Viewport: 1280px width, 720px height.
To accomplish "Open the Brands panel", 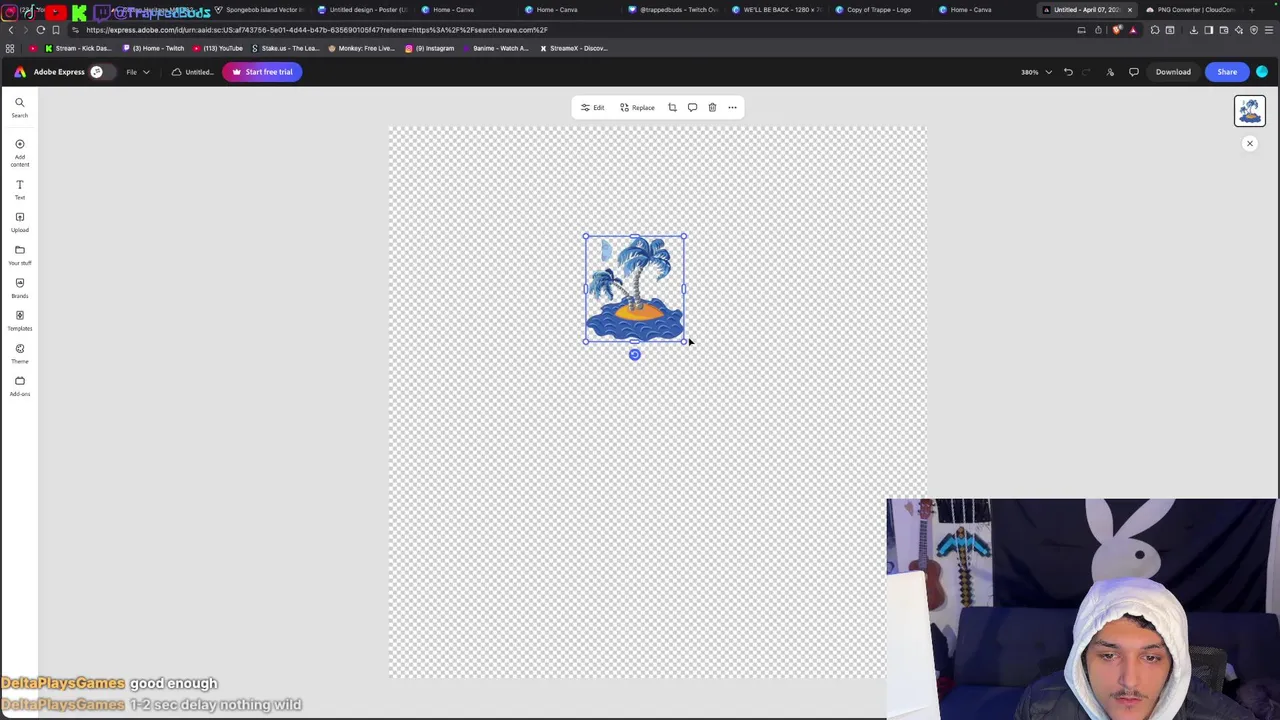I will tap(19, 288).
